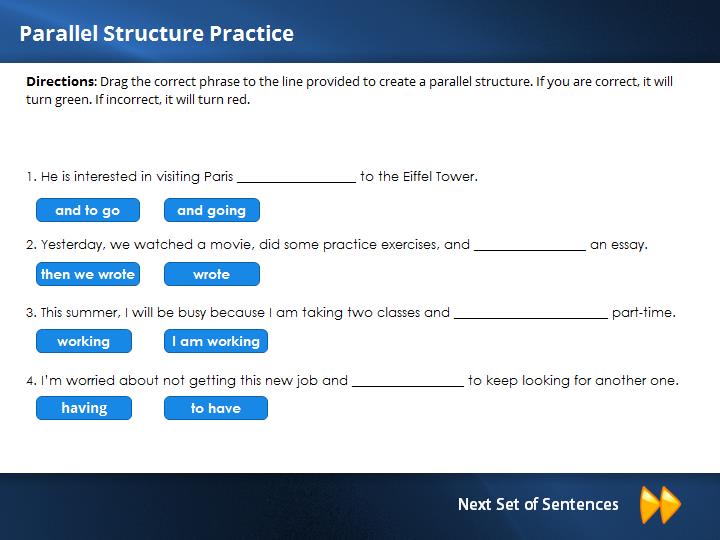Open the Next Set of Sentences link
This screenshot has height=540, width=720.
[x=538, y=504]
